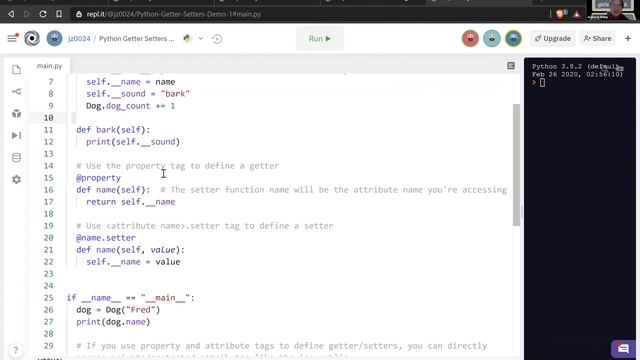This screenshot has width=640, height=360.
Task: Click 'print(self.__sound)' code line
Action: pos(133,142)
